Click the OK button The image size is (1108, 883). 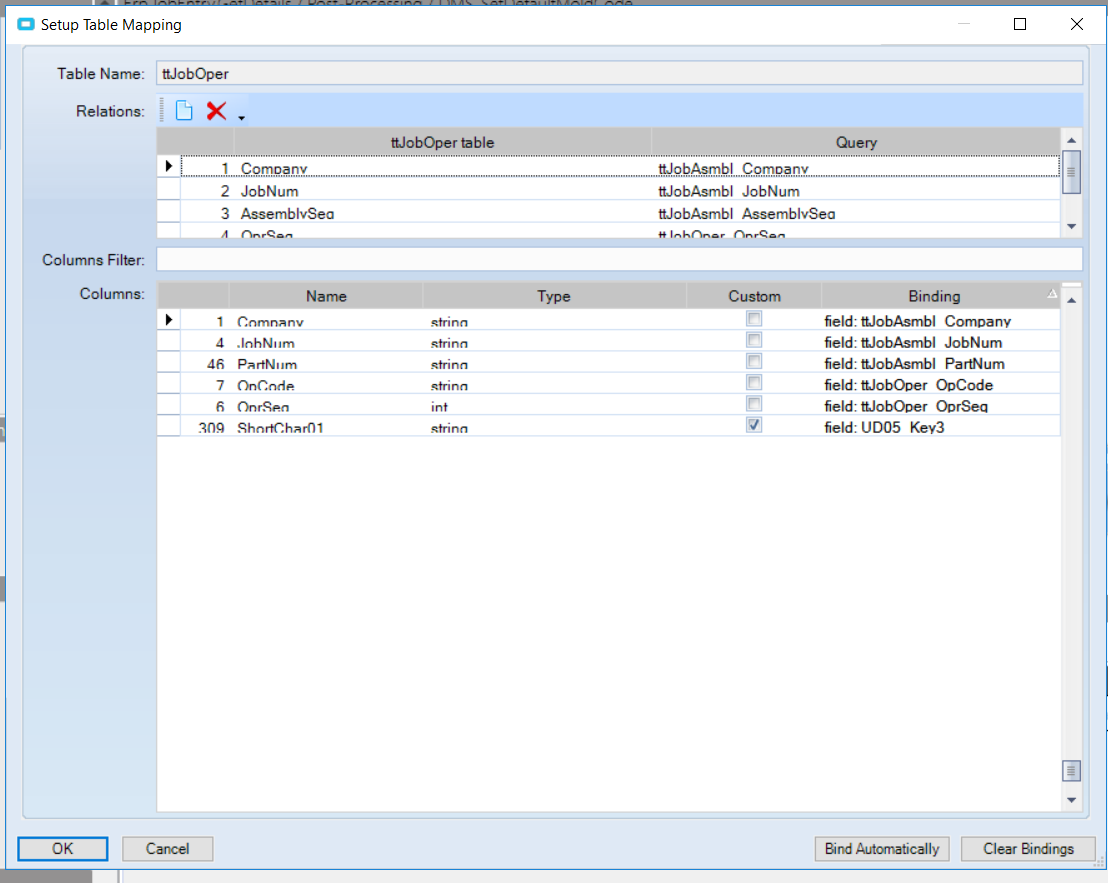point(62,848)
